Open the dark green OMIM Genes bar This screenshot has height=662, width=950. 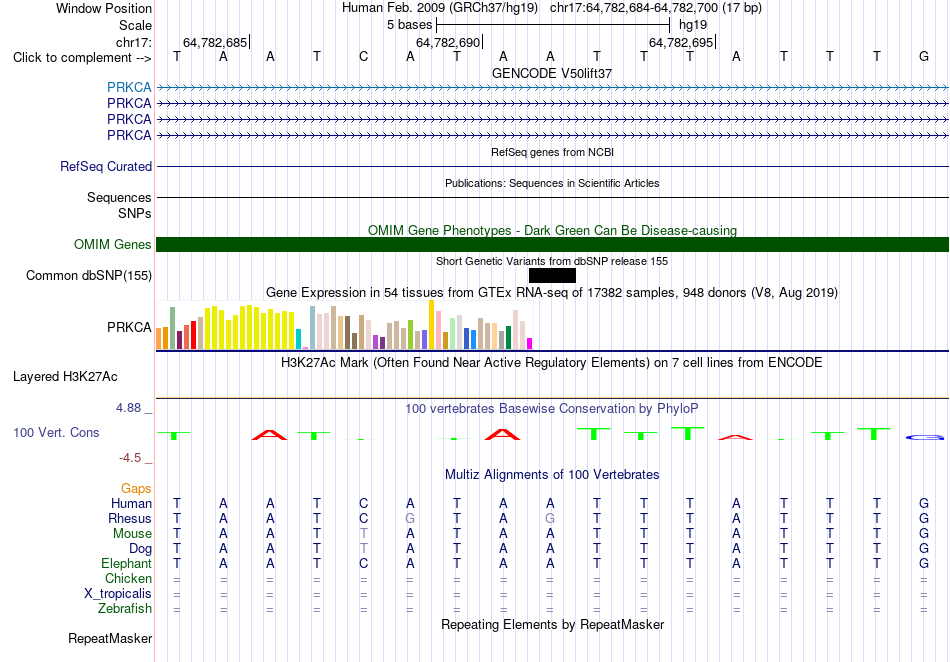pos(552,245)
